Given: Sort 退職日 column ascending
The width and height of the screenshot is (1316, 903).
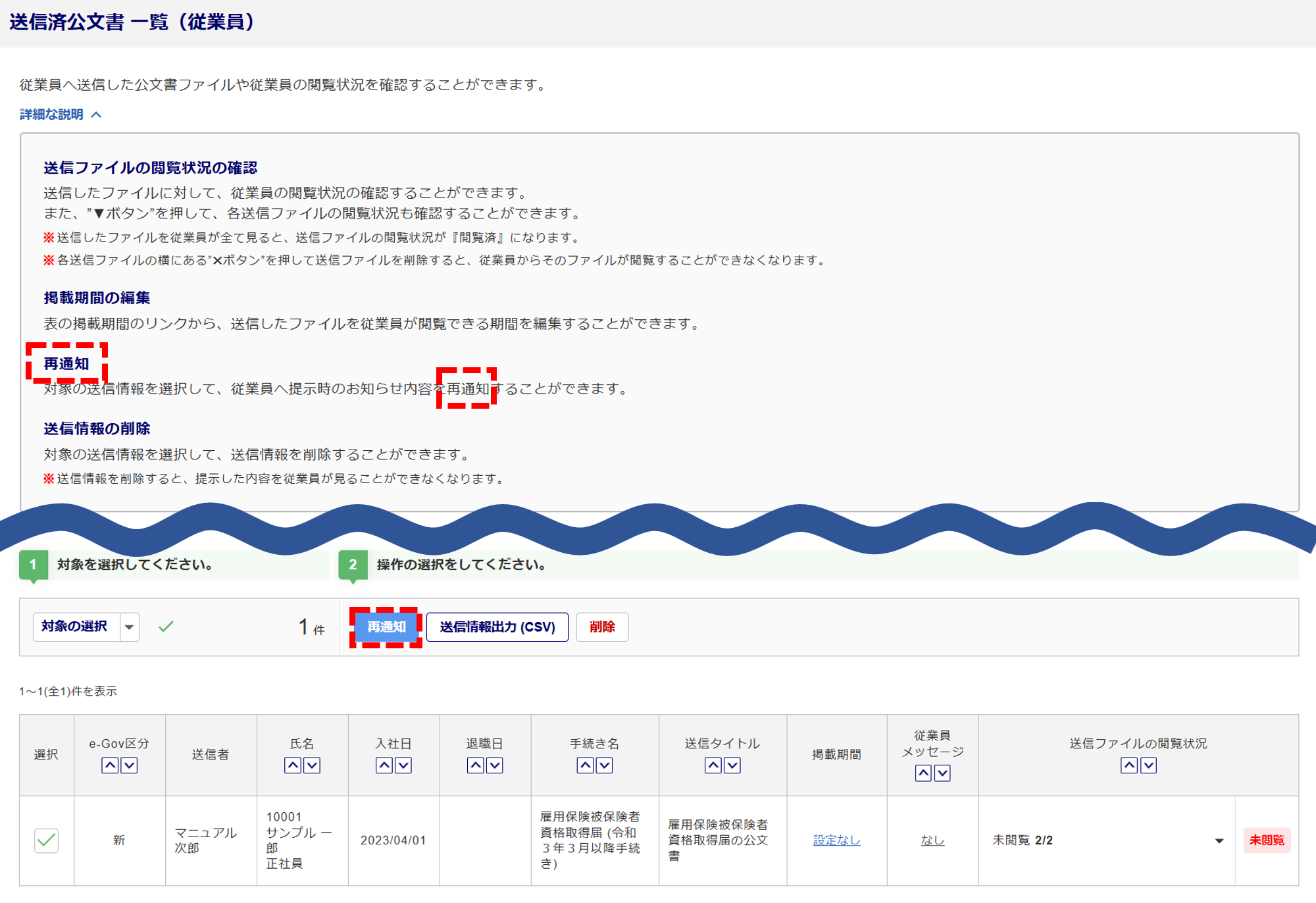Looking at the screenshot, I should (475, 765).
